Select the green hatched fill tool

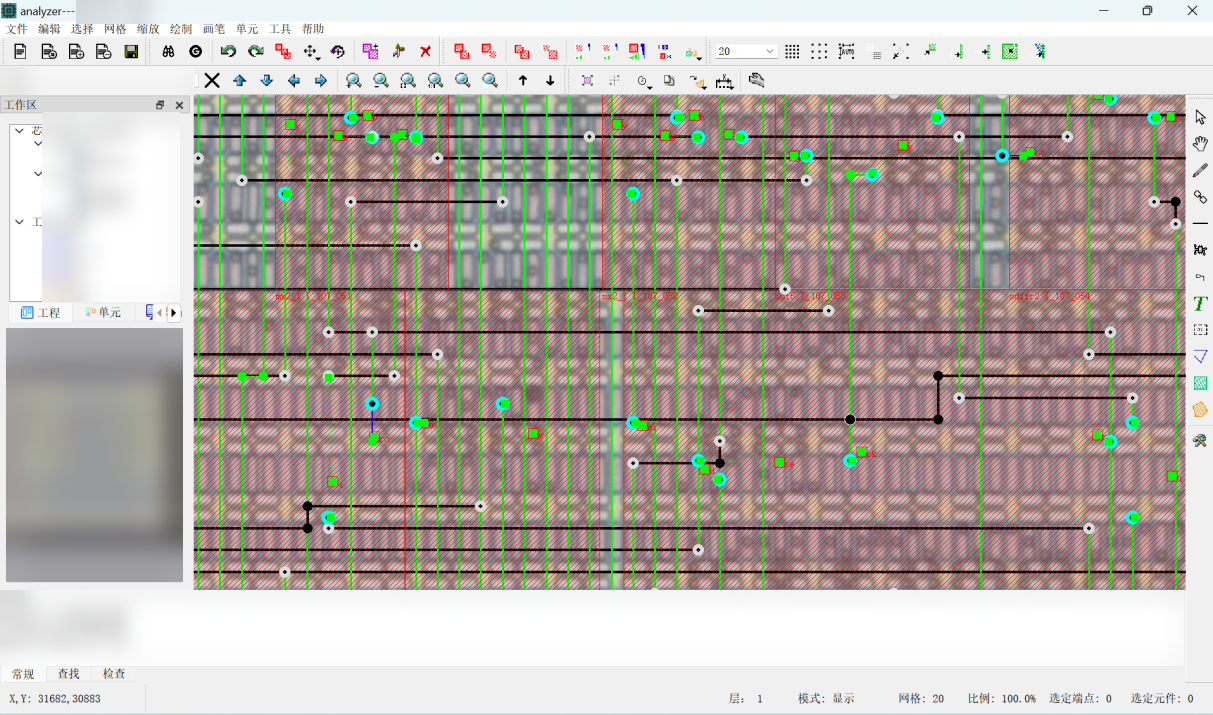(x=1200, y=383)
